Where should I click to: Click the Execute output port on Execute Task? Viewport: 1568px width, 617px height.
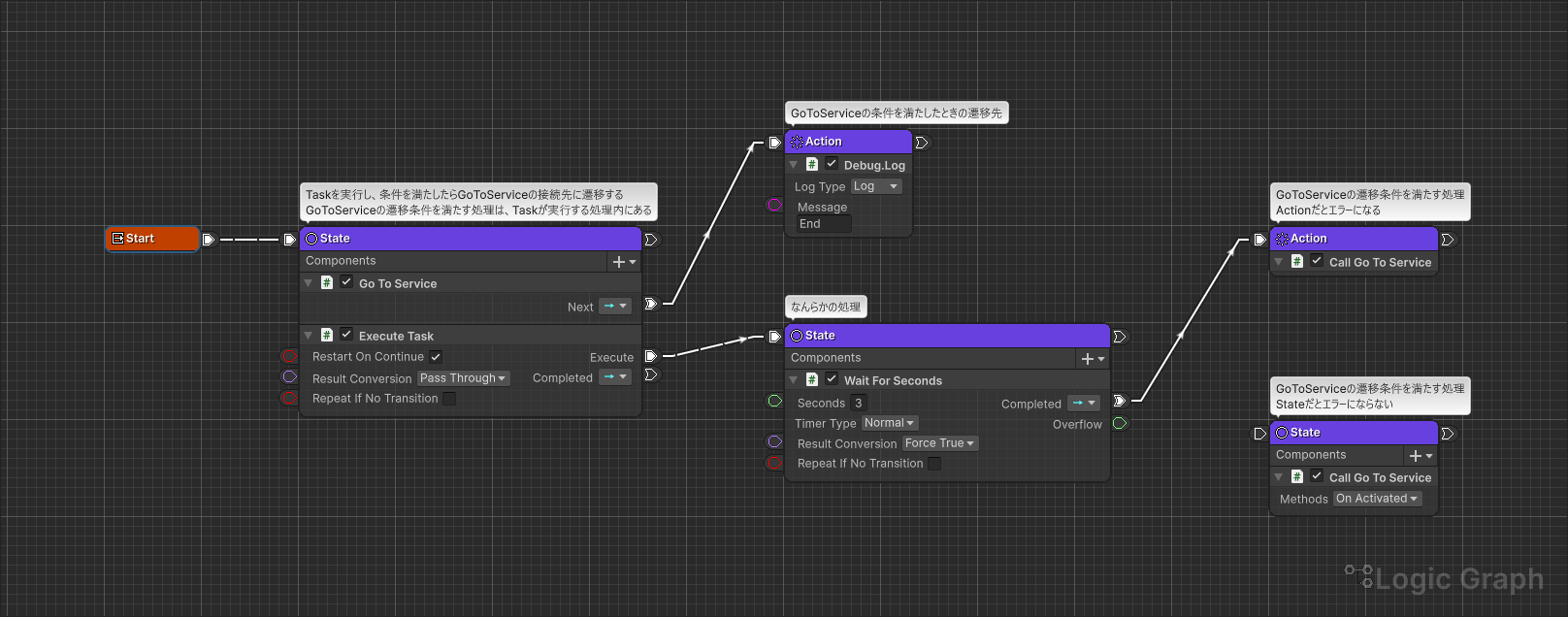(x=650, y=357)
